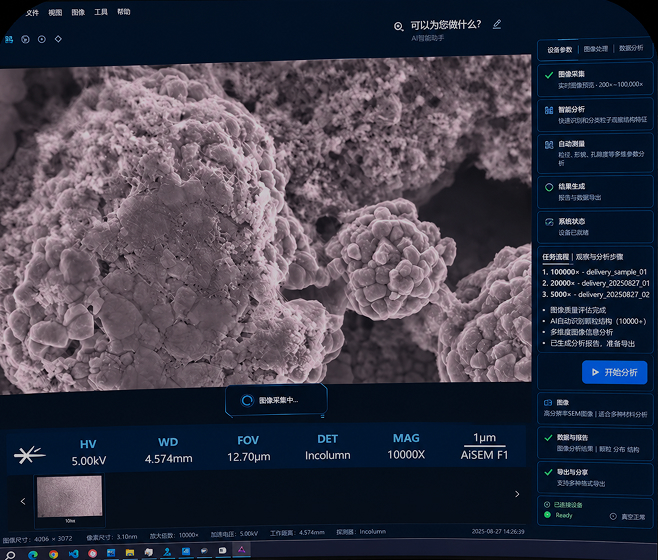
Task: Click the circle-dot target icon in the top toolbar
Action: pos(42,39)
